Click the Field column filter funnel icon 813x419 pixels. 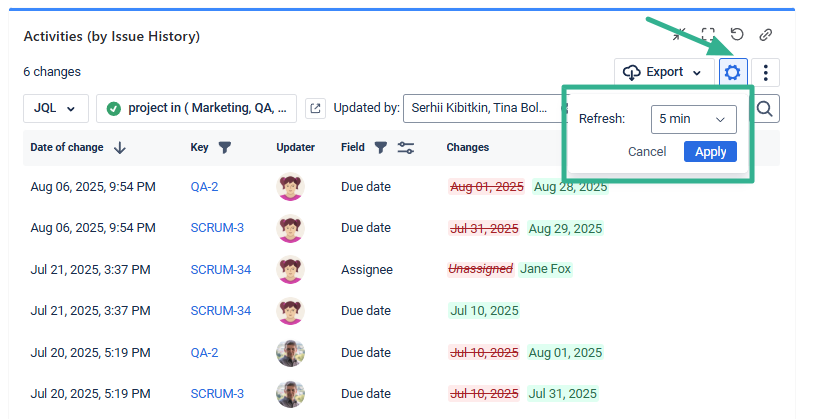click(380, 148)
